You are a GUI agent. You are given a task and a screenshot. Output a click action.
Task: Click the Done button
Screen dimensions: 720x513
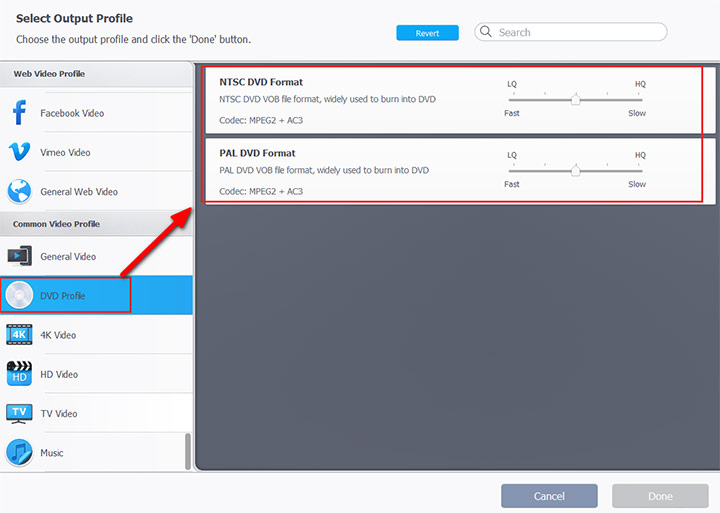point(660,496)
